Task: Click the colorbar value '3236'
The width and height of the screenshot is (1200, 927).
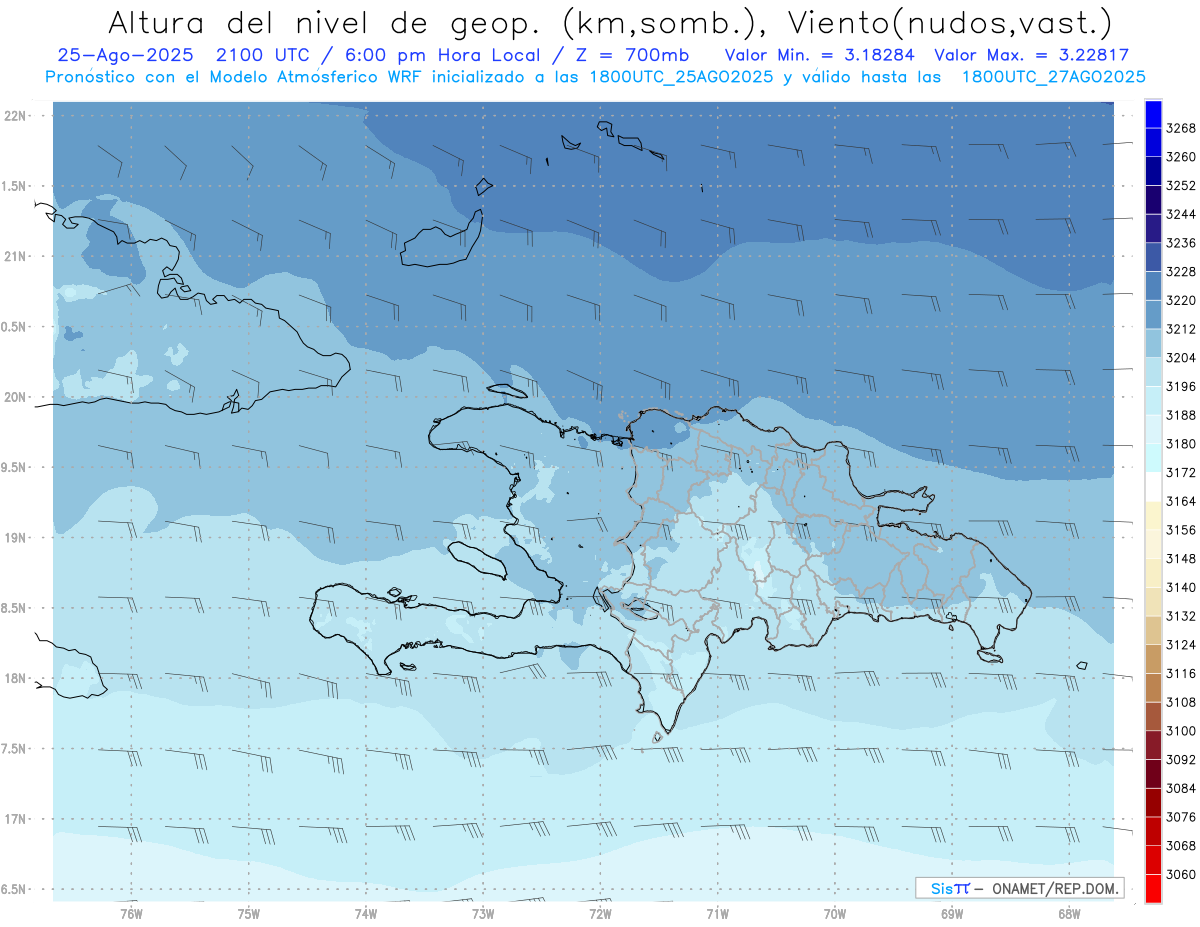Action: 1181,243
